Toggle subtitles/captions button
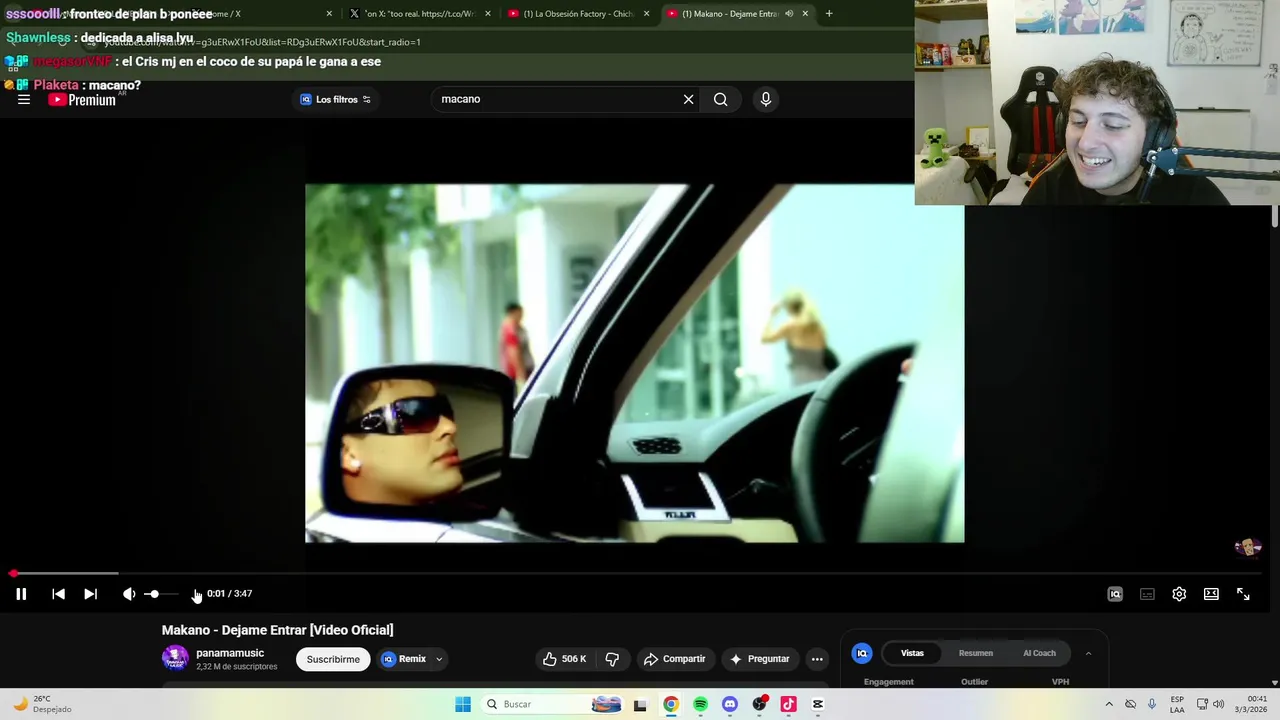1280x720 pixels. (1147, 594)
